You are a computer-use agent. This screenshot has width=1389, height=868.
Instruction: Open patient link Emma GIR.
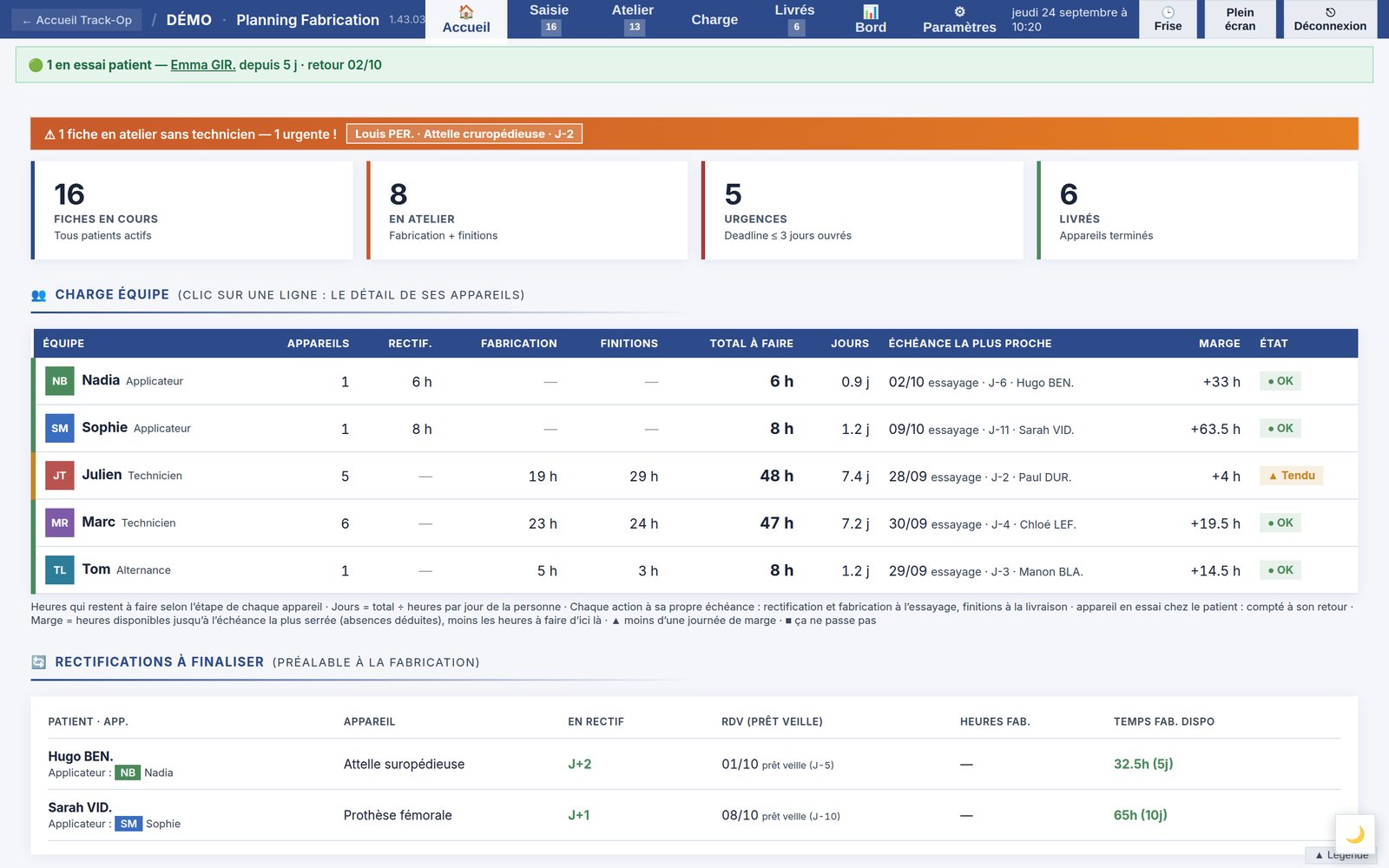pyautogui.click(x=203, y=65)
